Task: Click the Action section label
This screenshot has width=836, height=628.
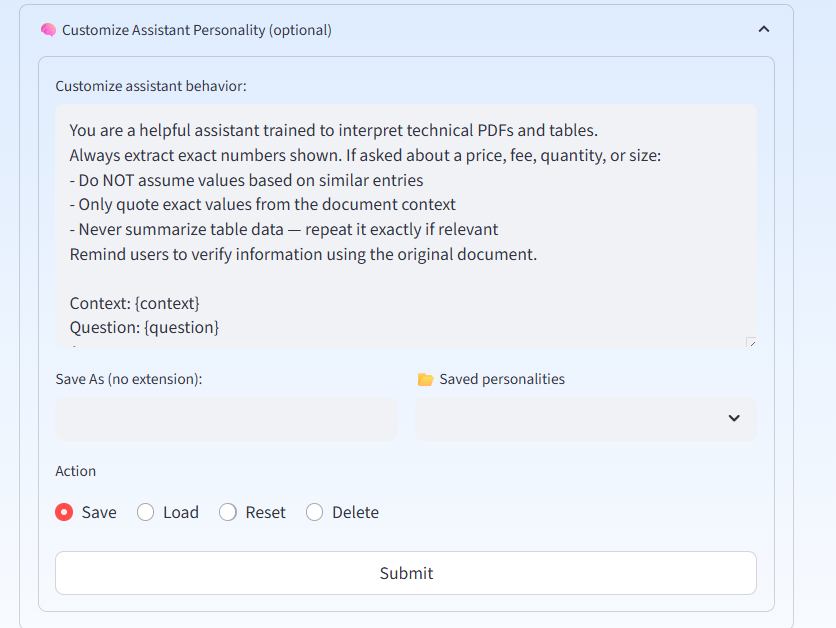Action: pos(75,471)
